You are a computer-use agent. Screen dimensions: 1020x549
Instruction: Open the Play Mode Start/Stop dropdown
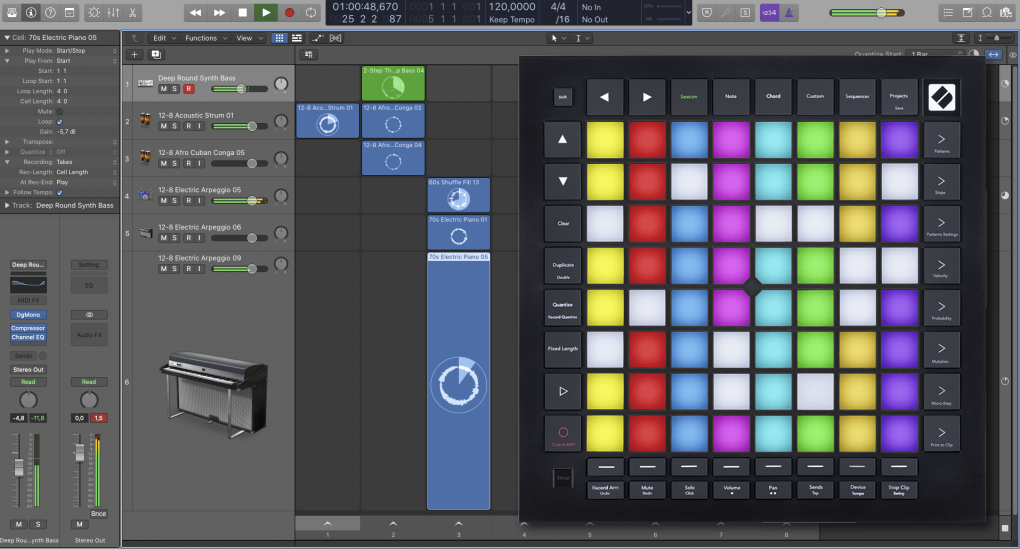[x=85, y=50]
